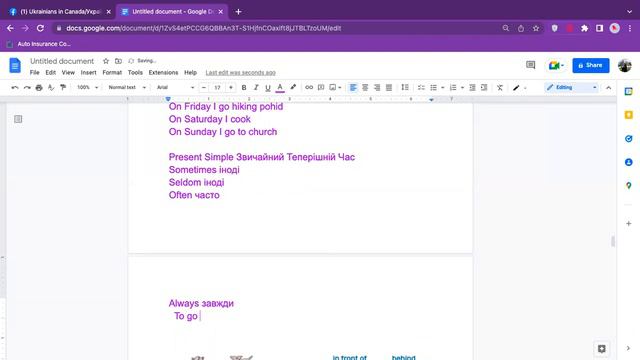
Task: Open last edit version history link
Action: pos(240,73)
